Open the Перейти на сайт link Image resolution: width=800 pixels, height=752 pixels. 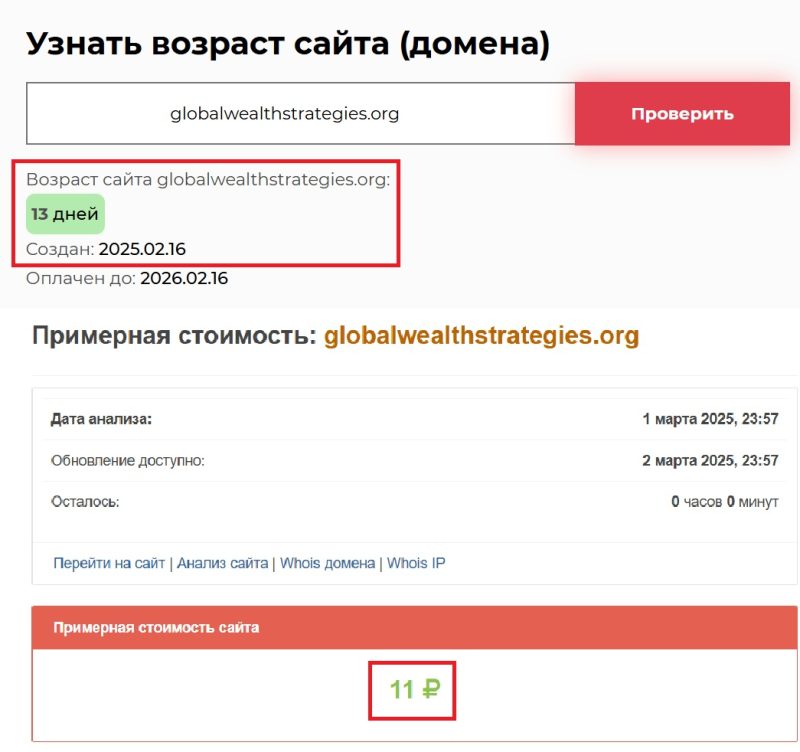point(109,564)
